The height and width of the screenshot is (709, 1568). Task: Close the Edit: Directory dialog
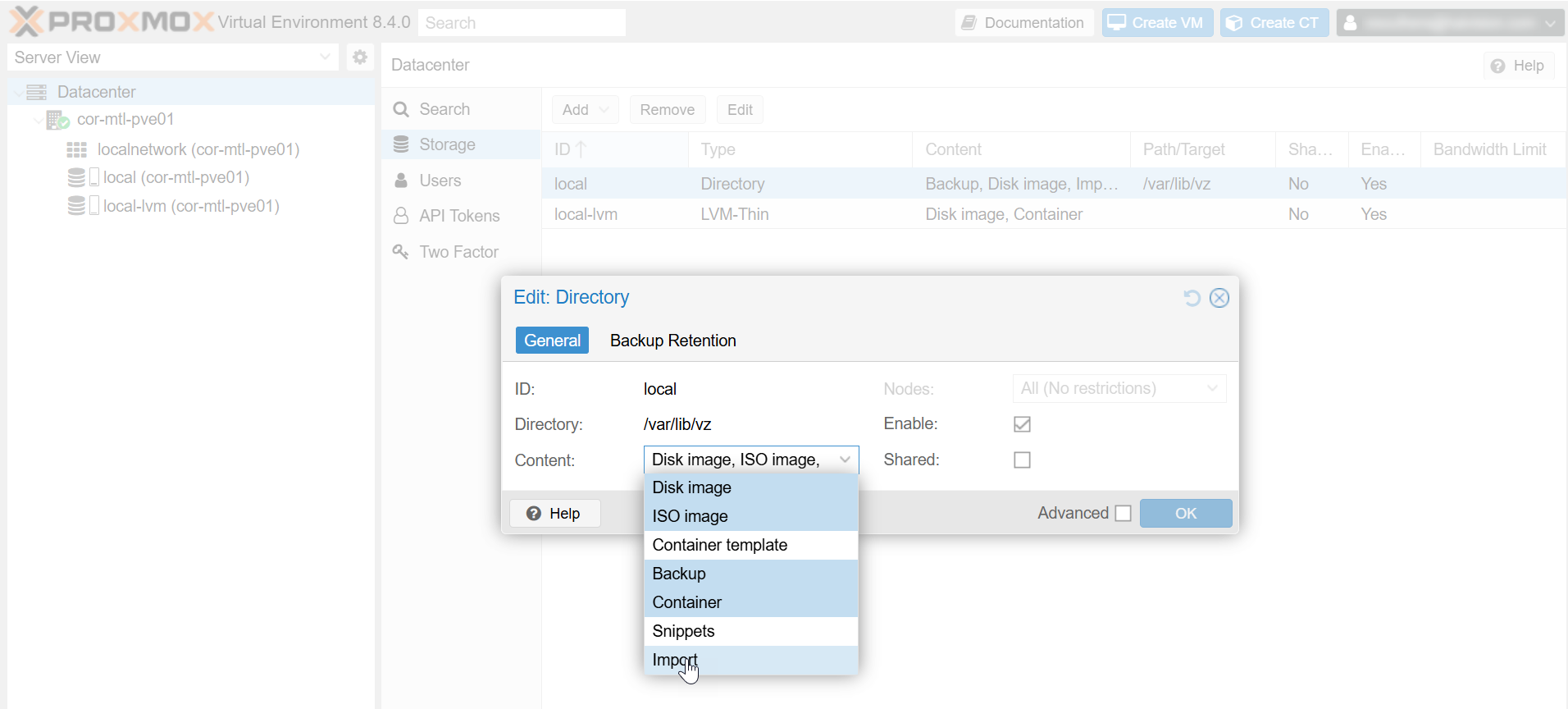pyautogui.click(x=1219, y=298)
